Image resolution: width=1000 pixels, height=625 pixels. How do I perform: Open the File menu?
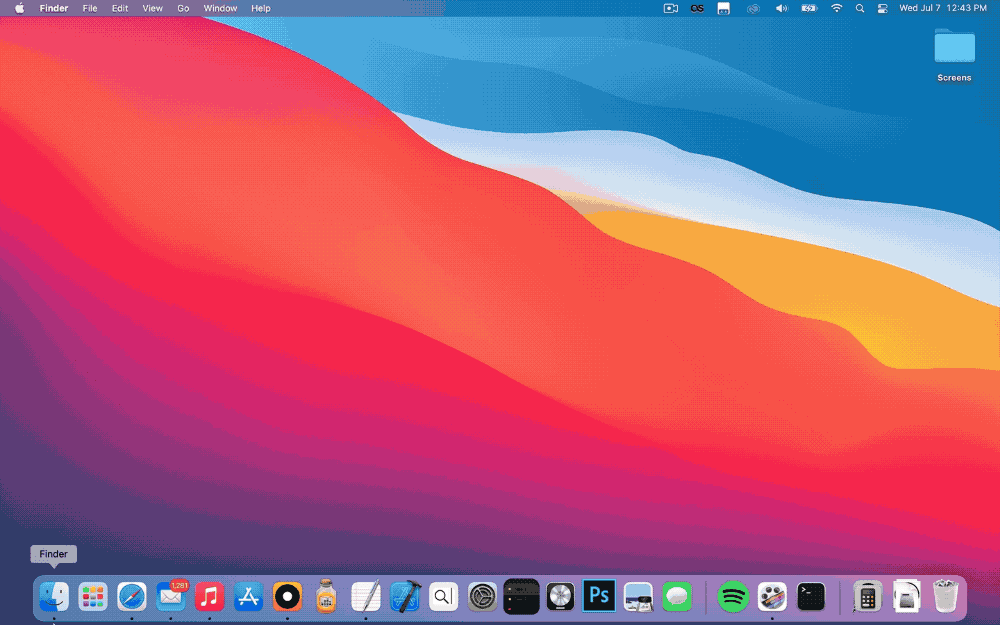[x=90, y=8]
